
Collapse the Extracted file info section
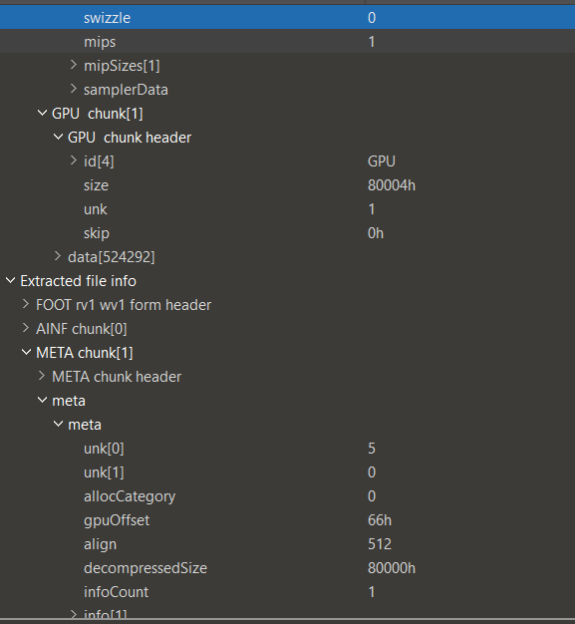[10, 281]
